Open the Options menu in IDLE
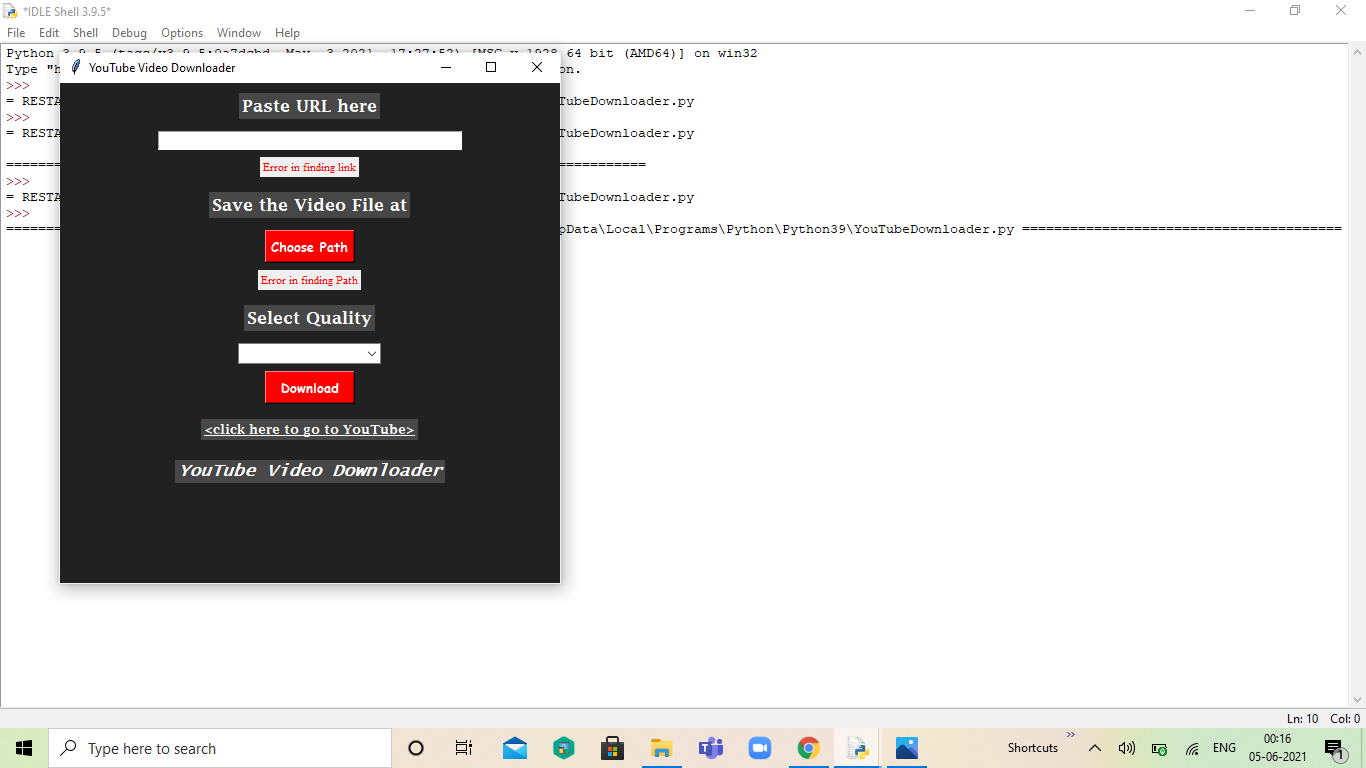 coord(181,32)
